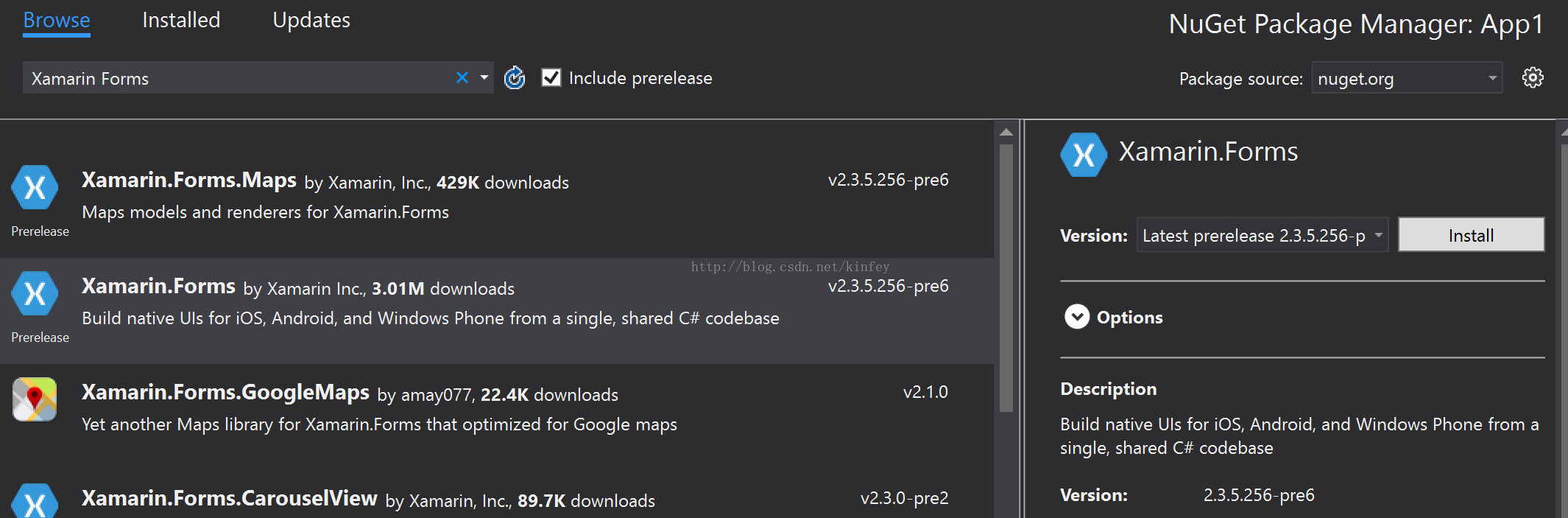The width and height of the screenshot is (1568, 518).
Task: Open the Package source dropdown
Action: click(1407, 78)
